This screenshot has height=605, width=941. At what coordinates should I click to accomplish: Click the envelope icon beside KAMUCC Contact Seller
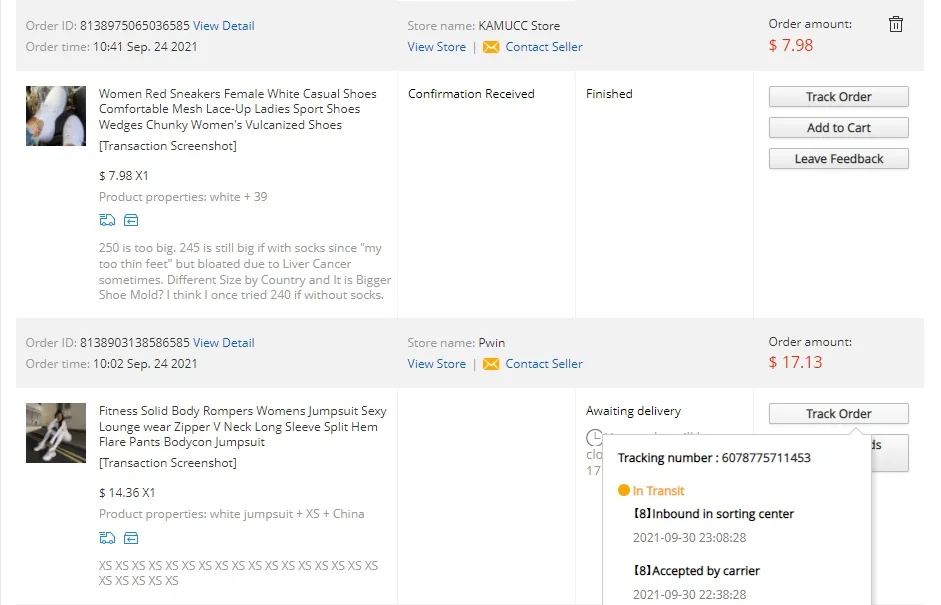click(x=491, y=47)
